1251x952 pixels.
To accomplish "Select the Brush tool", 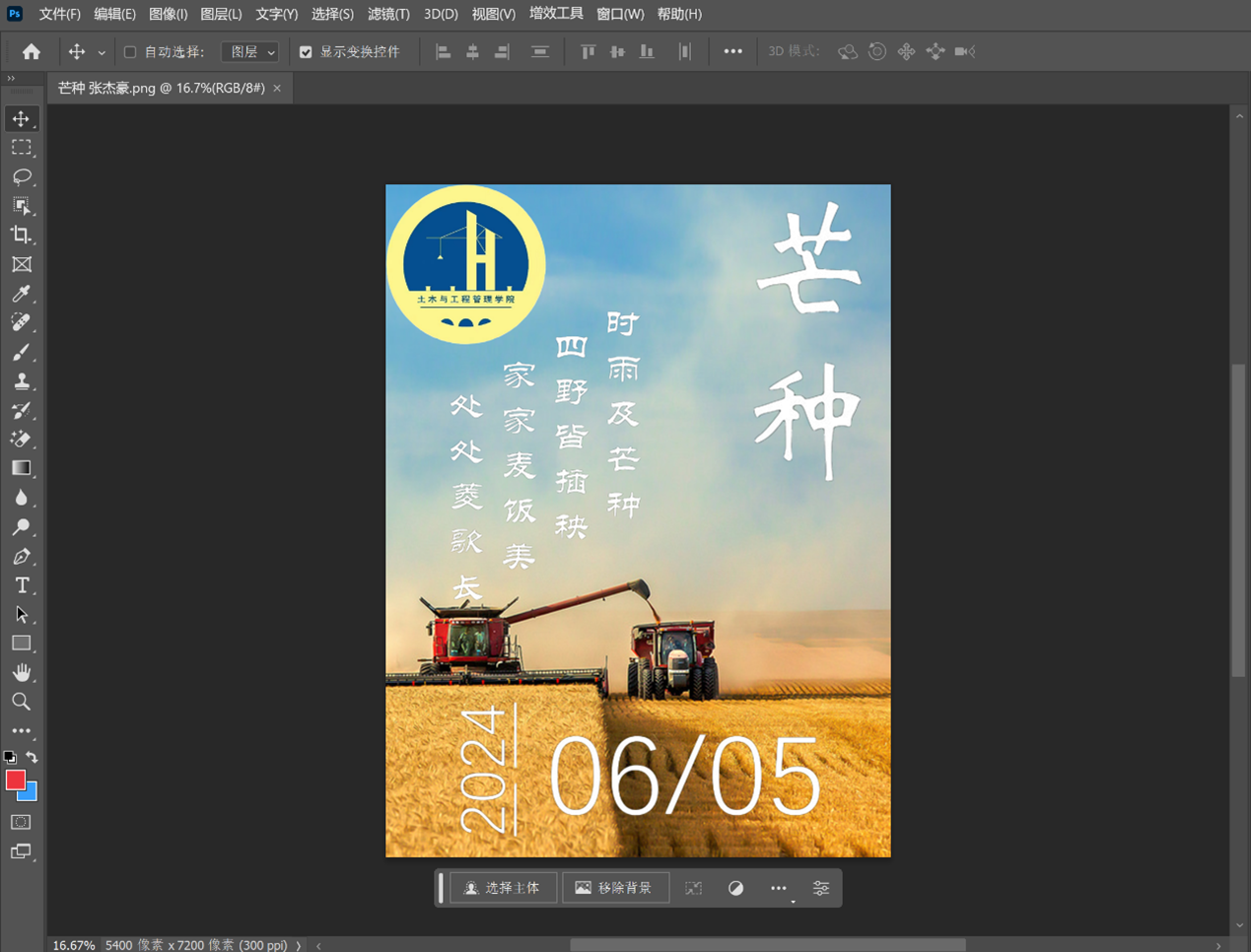I will pyautogui.click(x=21, y=352).
